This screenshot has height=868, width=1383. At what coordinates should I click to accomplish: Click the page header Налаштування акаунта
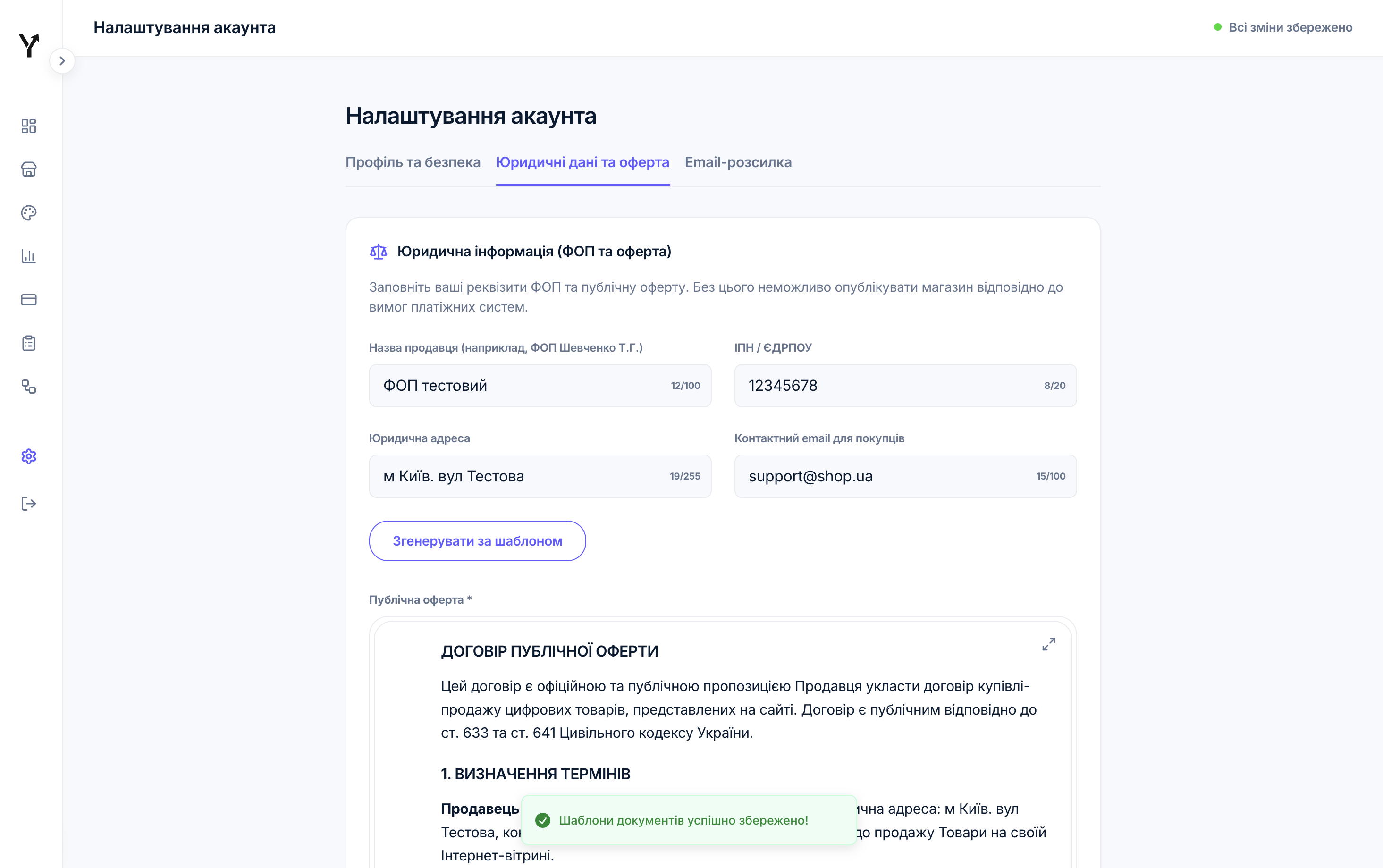(184, 27)
